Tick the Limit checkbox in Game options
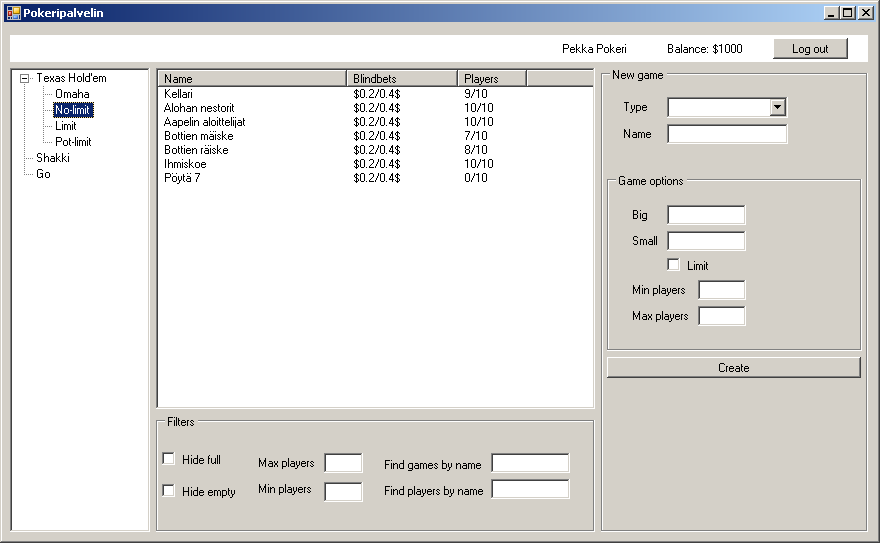The width and height of the screenshot is (880, 543). (673, 264)
